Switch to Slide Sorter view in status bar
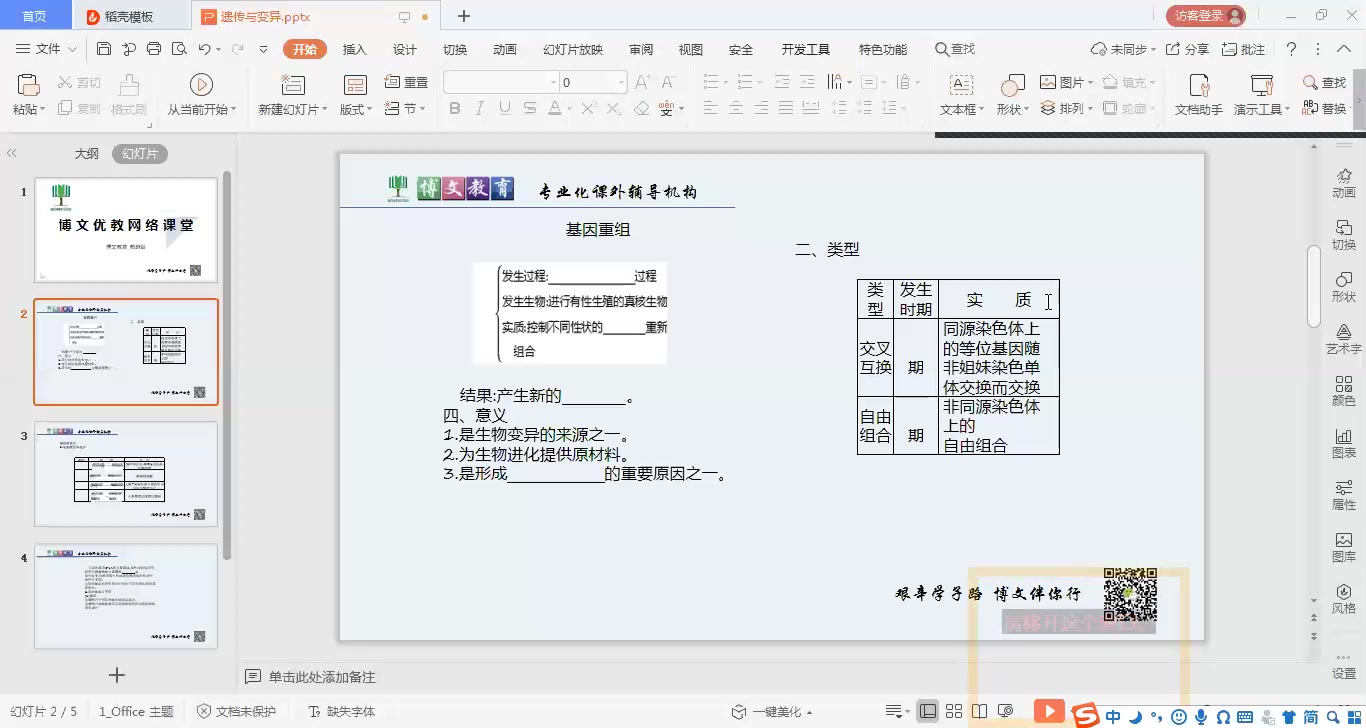1366x728 pixels. pos(954,711)
